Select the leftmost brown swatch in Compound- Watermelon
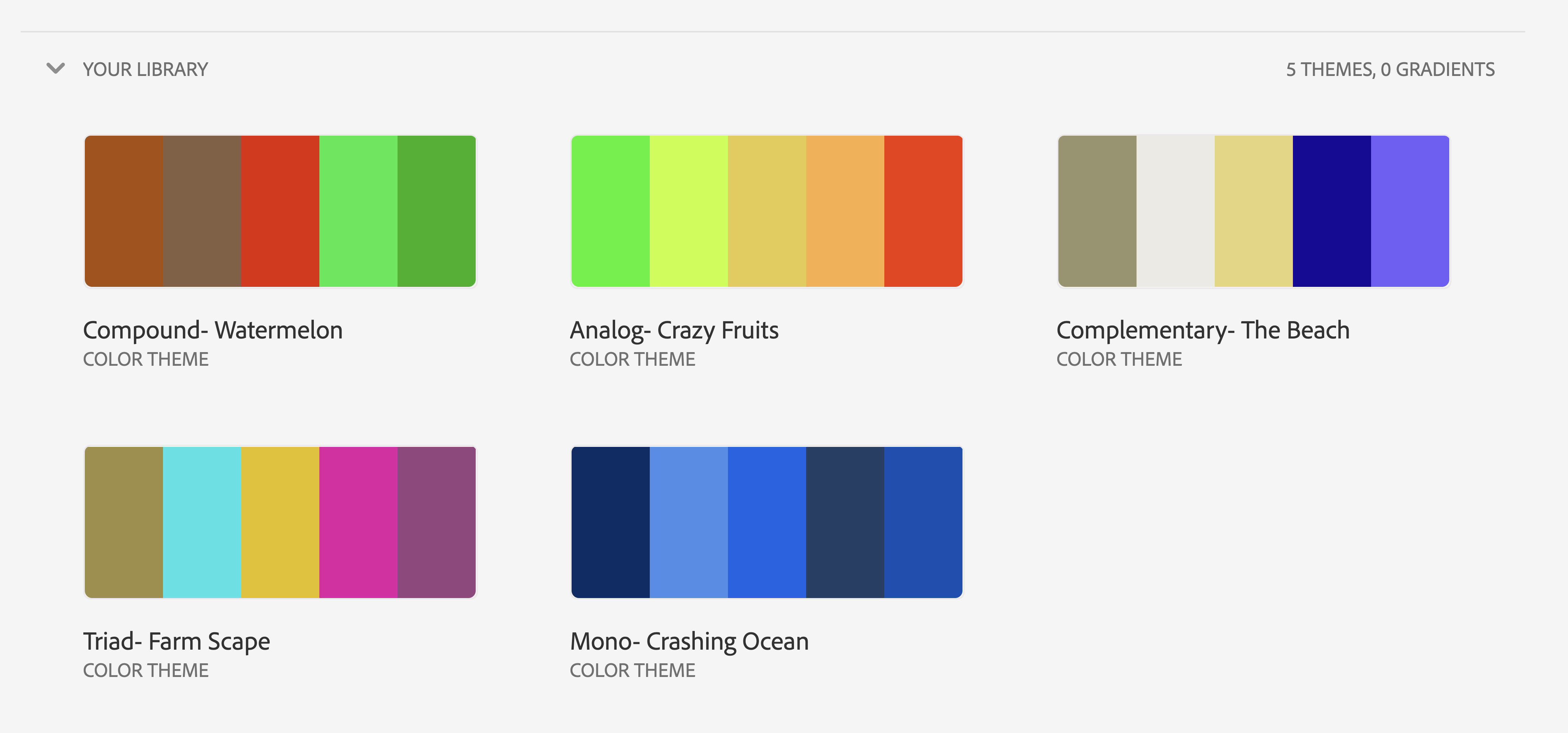 pyautogui.click(x=124, y=211)
